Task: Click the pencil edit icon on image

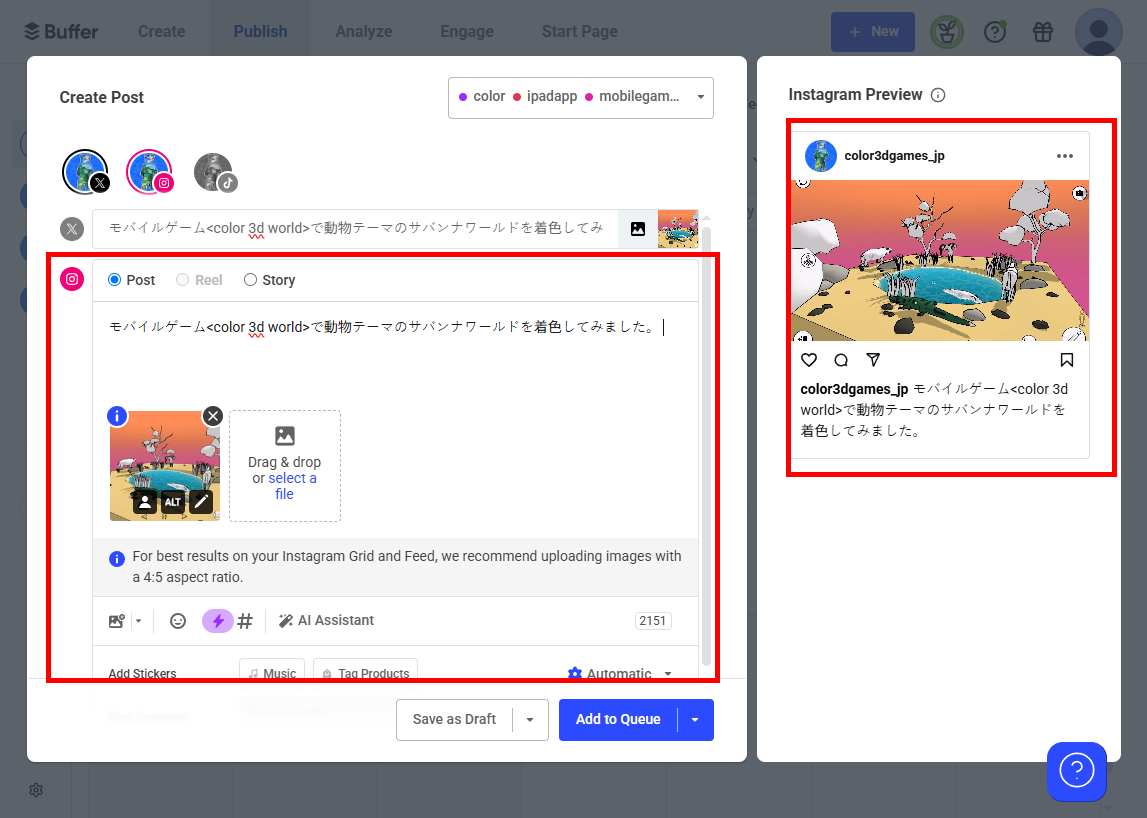Action: [201, 502]
